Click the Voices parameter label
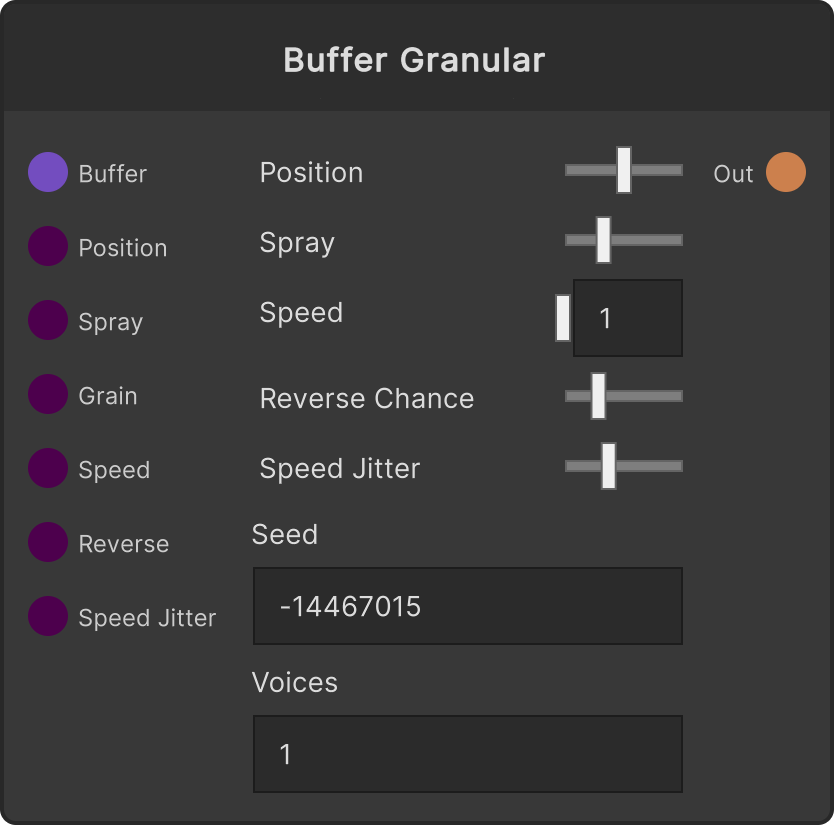 point(295,682)
